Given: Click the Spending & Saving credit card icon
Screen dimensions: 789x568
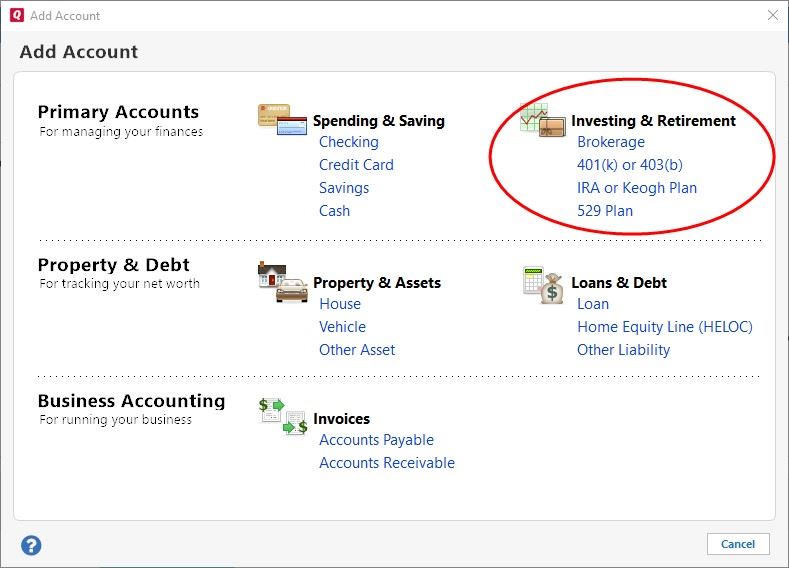Looking at the screenshot, I should (281, 120).
